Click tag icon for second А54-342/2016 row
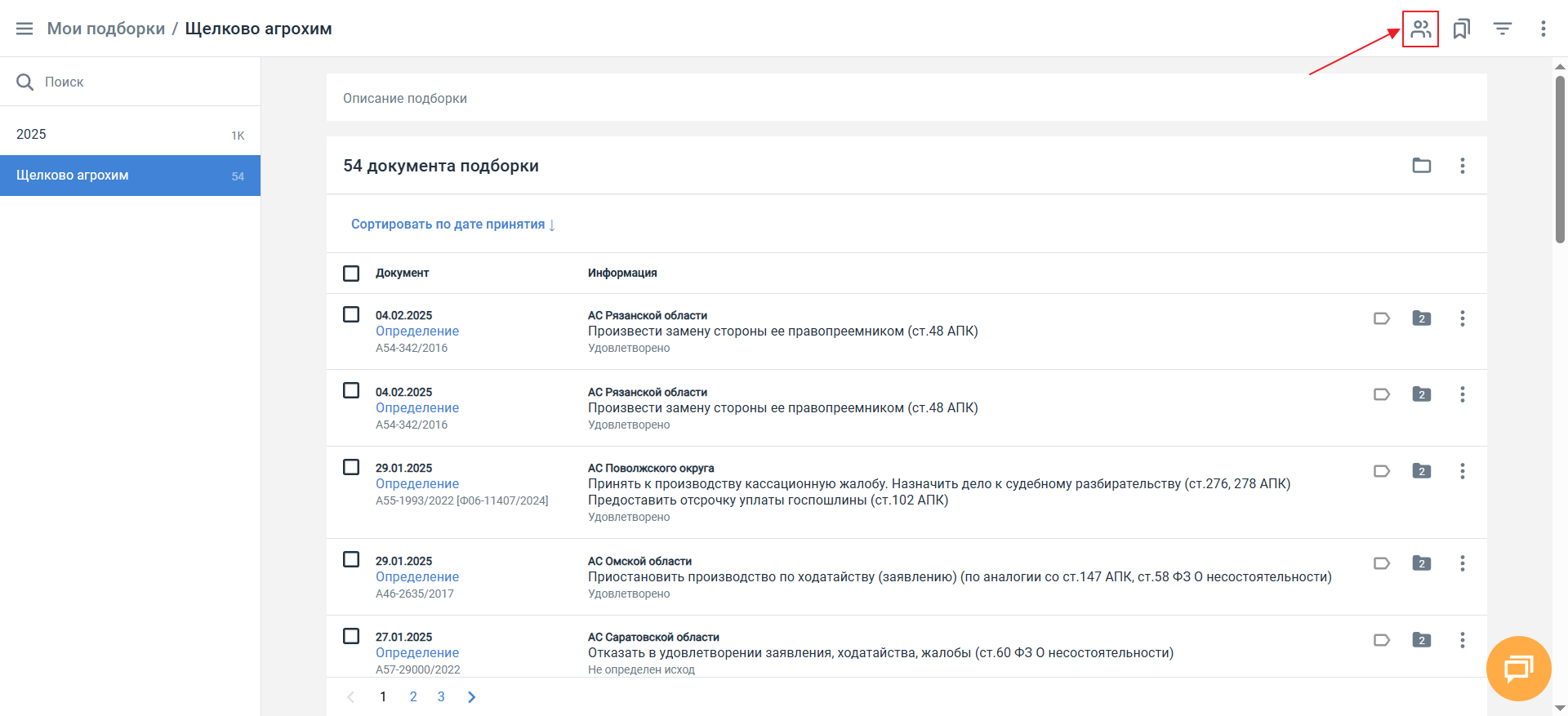Viewport: 1568px width, 716px height. tap(1382, 394)
